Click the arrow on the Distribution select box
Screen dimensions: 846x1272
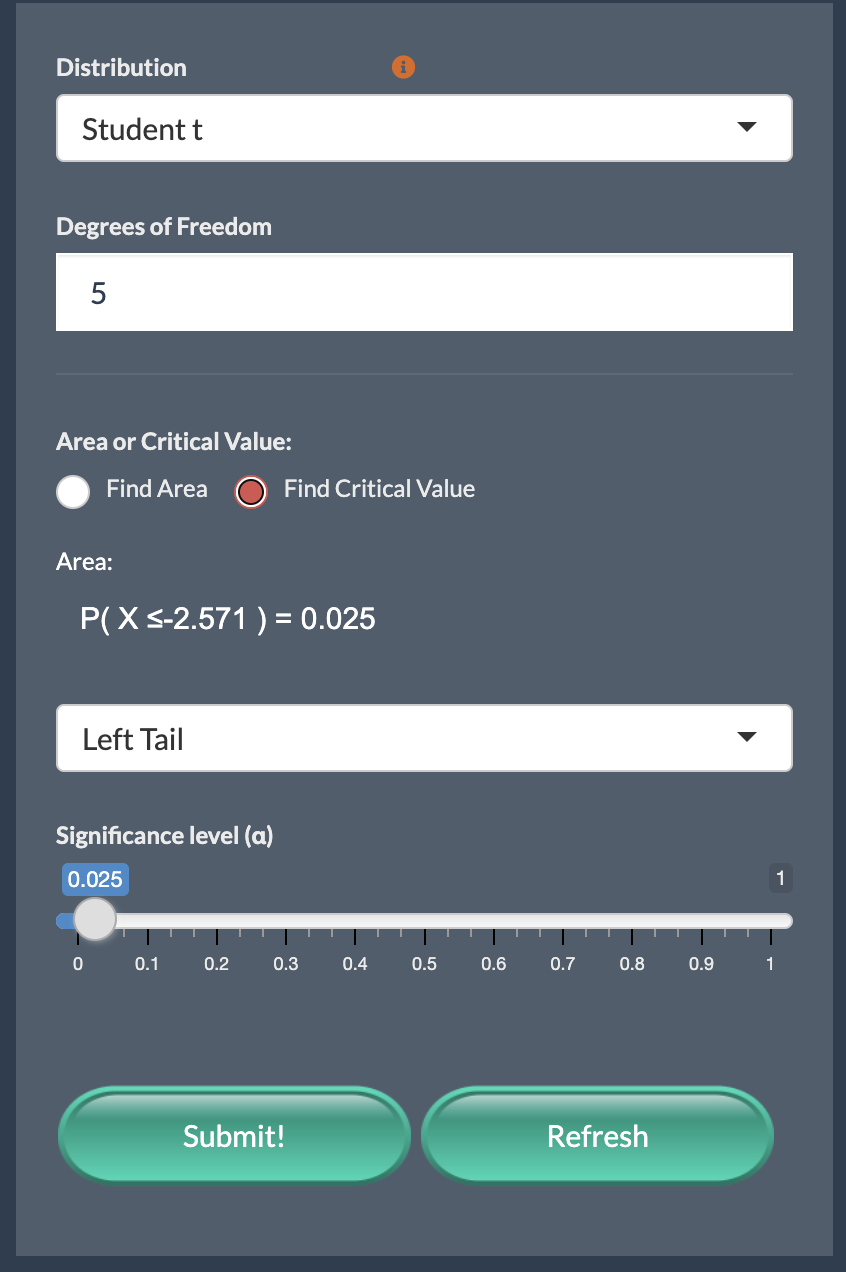[746, 128]
